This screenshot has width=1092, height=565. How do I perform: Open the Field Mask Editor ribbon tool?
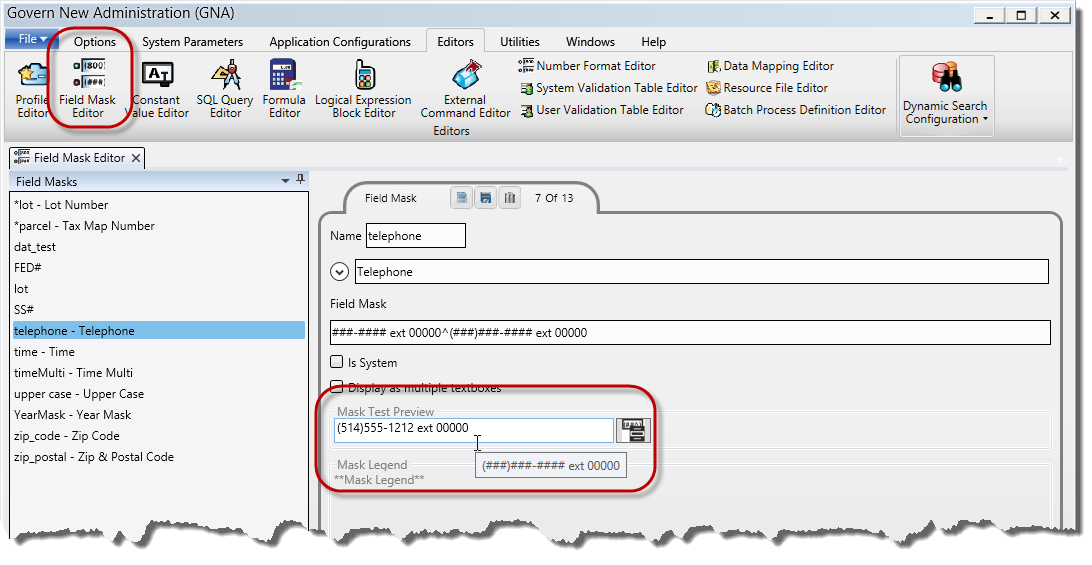(x=87, y=88)
